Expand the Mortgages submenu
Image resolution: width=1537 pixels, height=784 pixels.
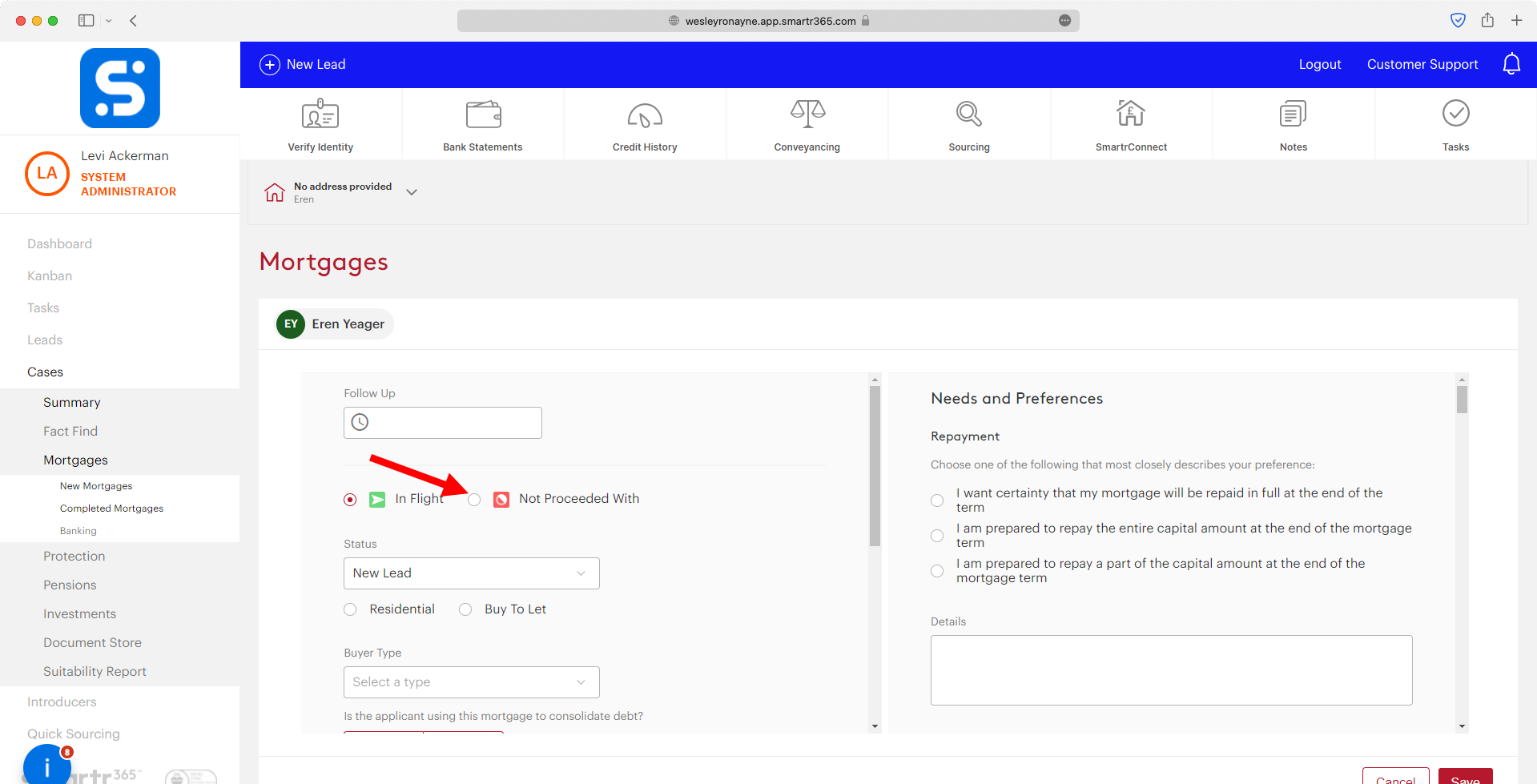[x=75, y=460]
